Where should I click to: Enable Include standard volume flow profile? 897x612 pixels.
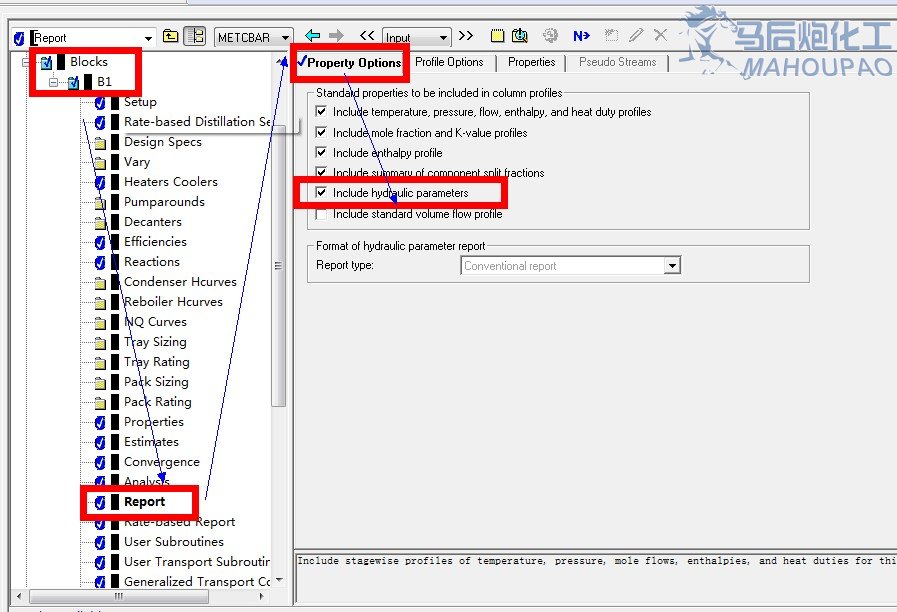(321, 213)
